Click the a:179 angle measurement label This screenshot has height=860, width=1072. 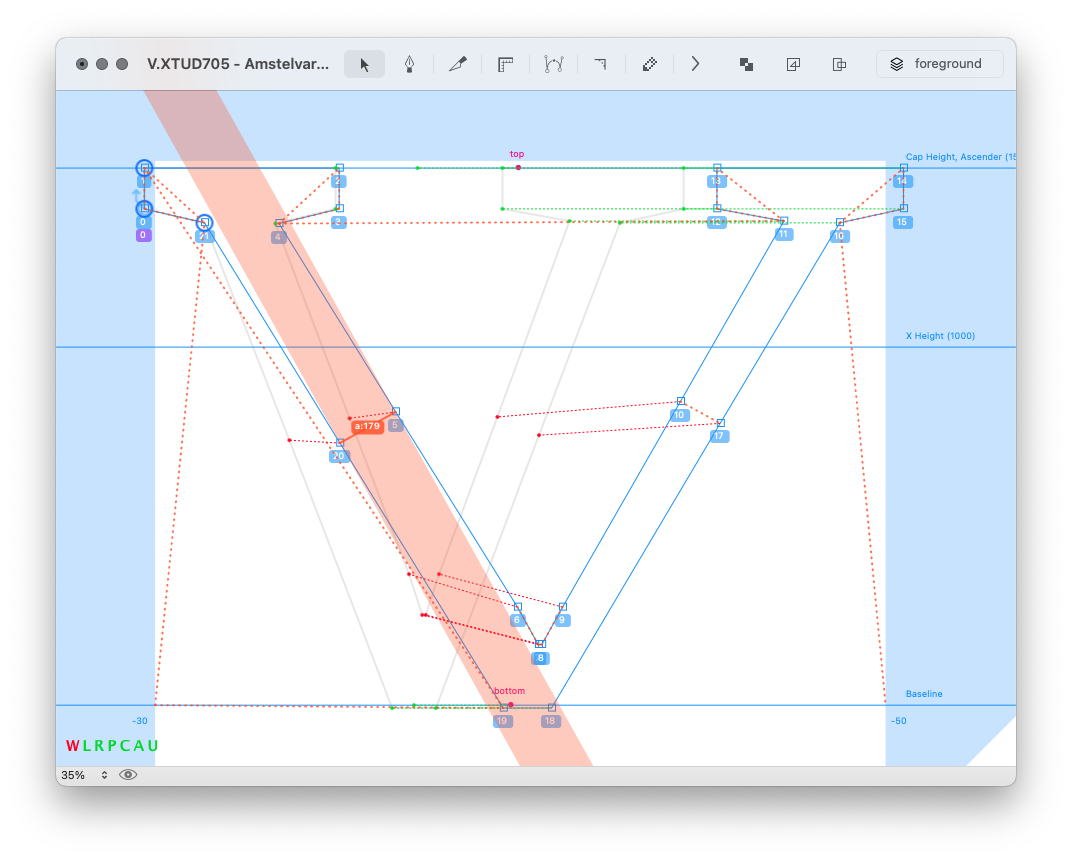[x=367, y=426]
